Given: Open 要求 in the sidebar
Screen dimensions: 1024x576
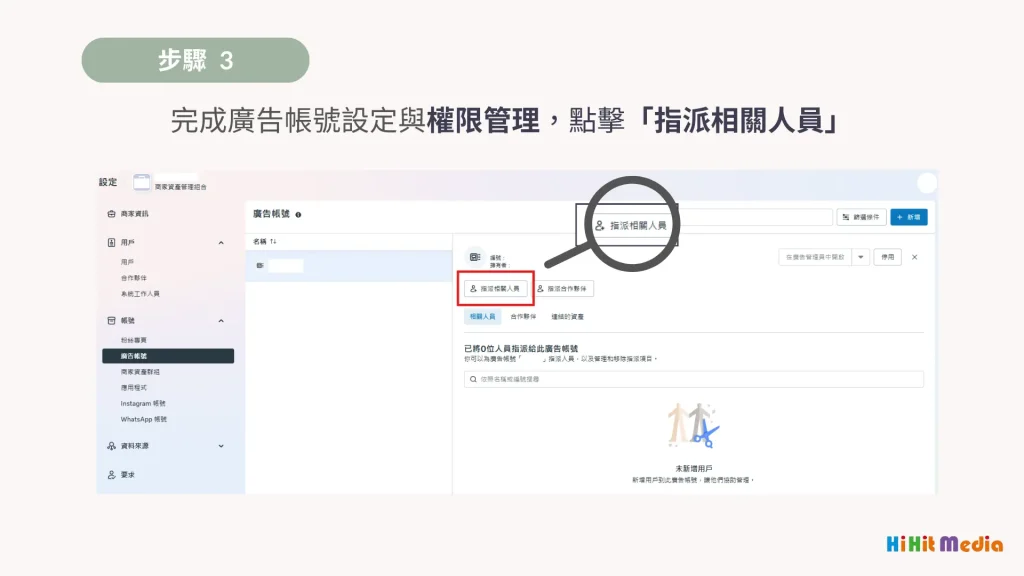Looking at the screenshot, I should (x=127, y=475).
